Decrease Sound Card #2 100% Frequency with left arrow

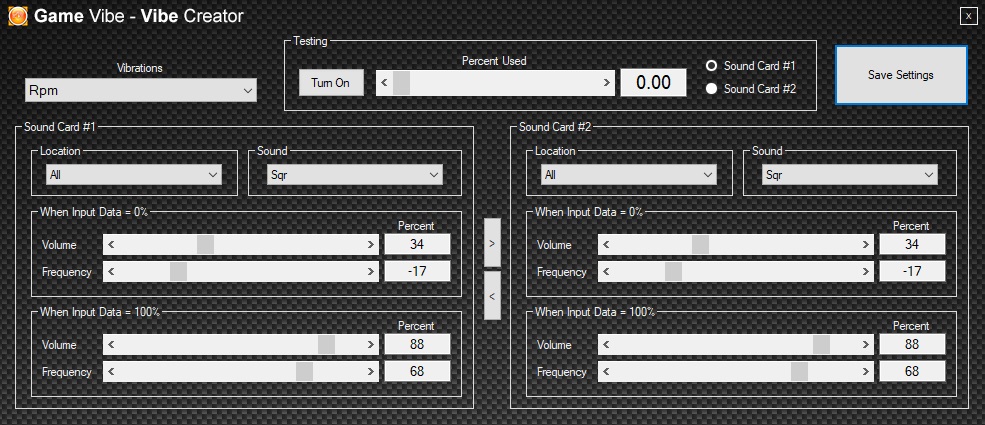[x=606, y=371]
